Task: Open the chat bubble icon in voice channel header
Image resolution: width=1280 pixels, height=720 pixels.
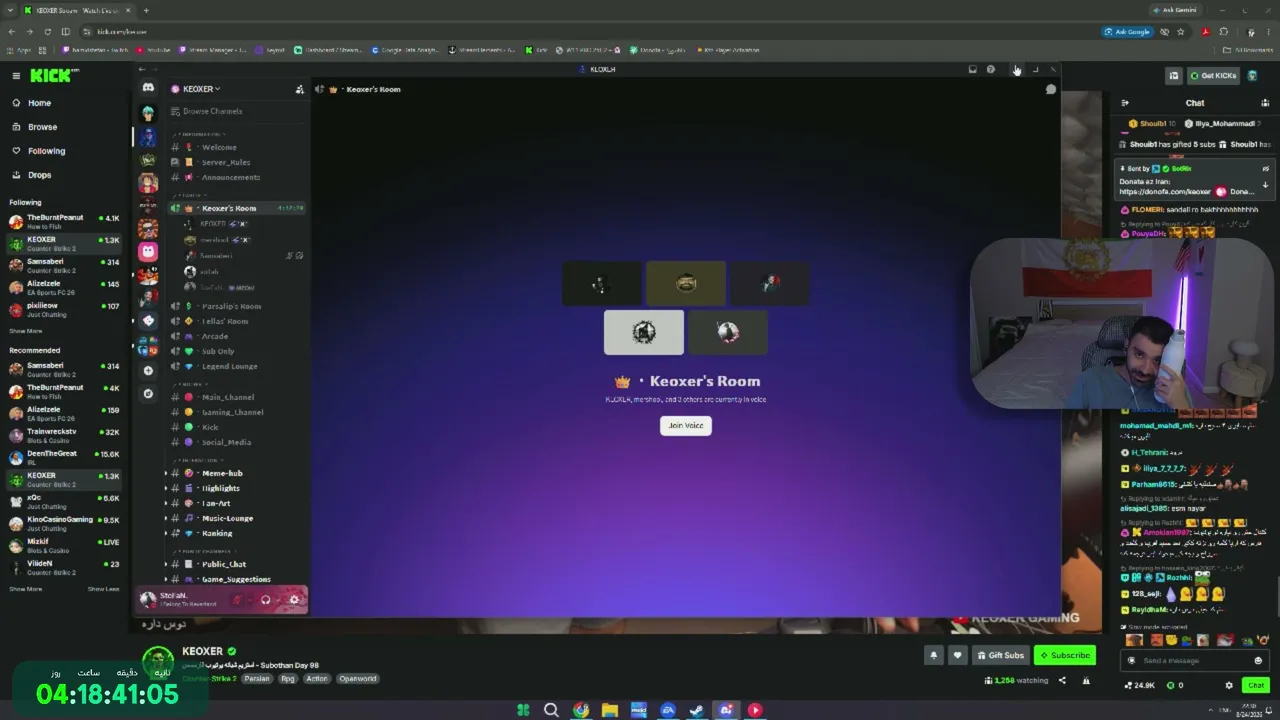Action: click(x=1050, y=90)
